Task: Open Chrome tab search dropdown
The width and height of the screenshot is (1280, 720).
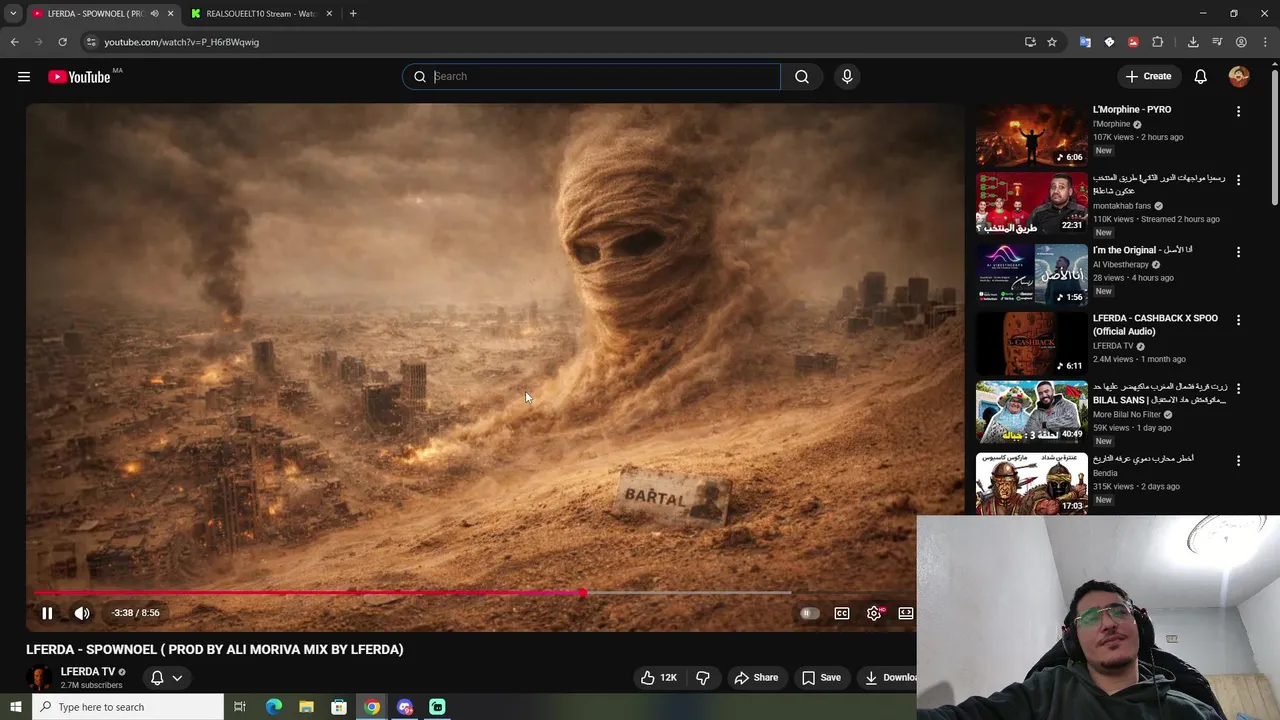Action: point(13,14)
